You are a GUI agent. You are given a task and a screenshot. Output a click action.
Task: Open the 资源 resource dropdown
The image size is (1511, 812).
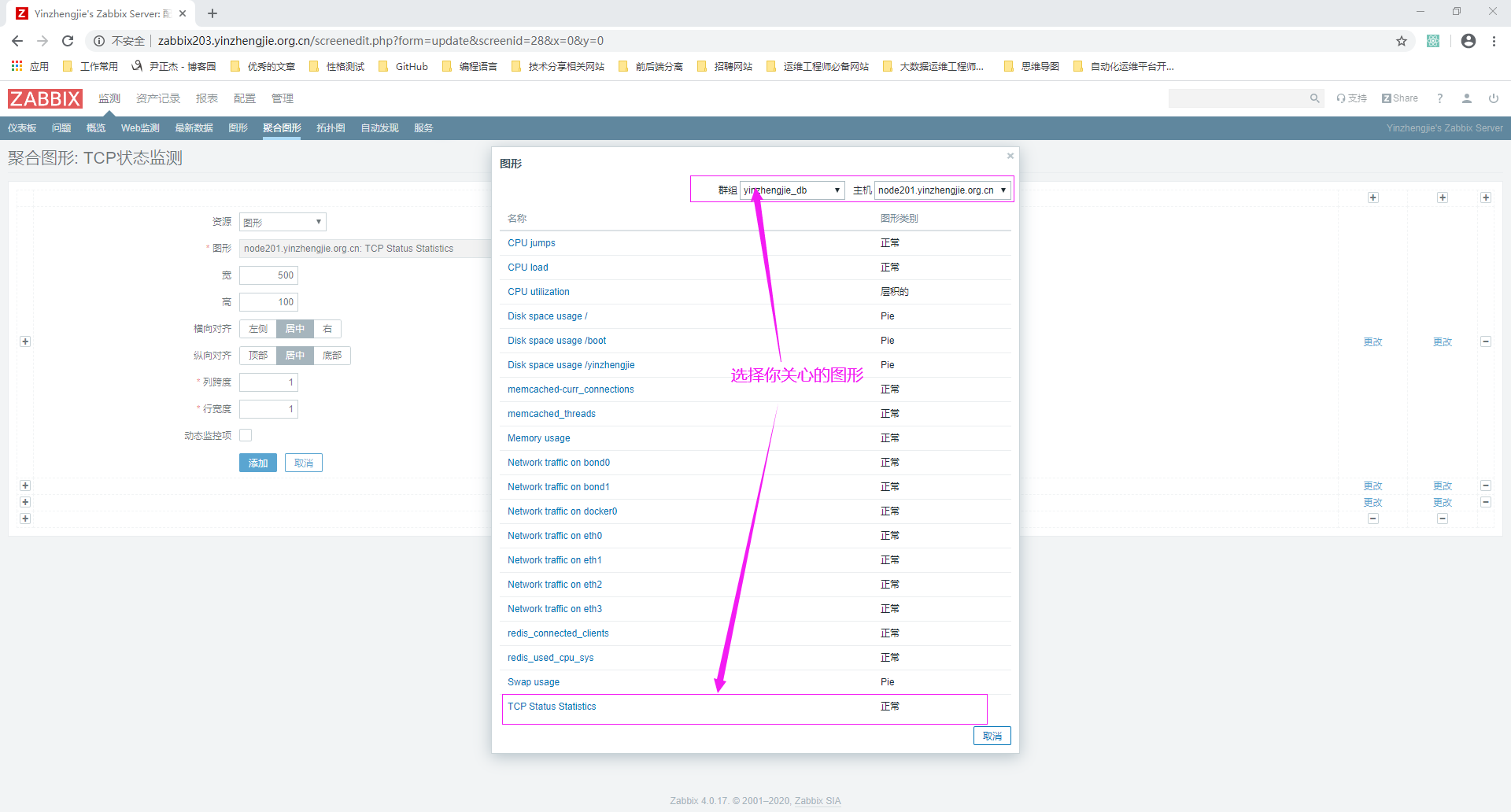283,222
